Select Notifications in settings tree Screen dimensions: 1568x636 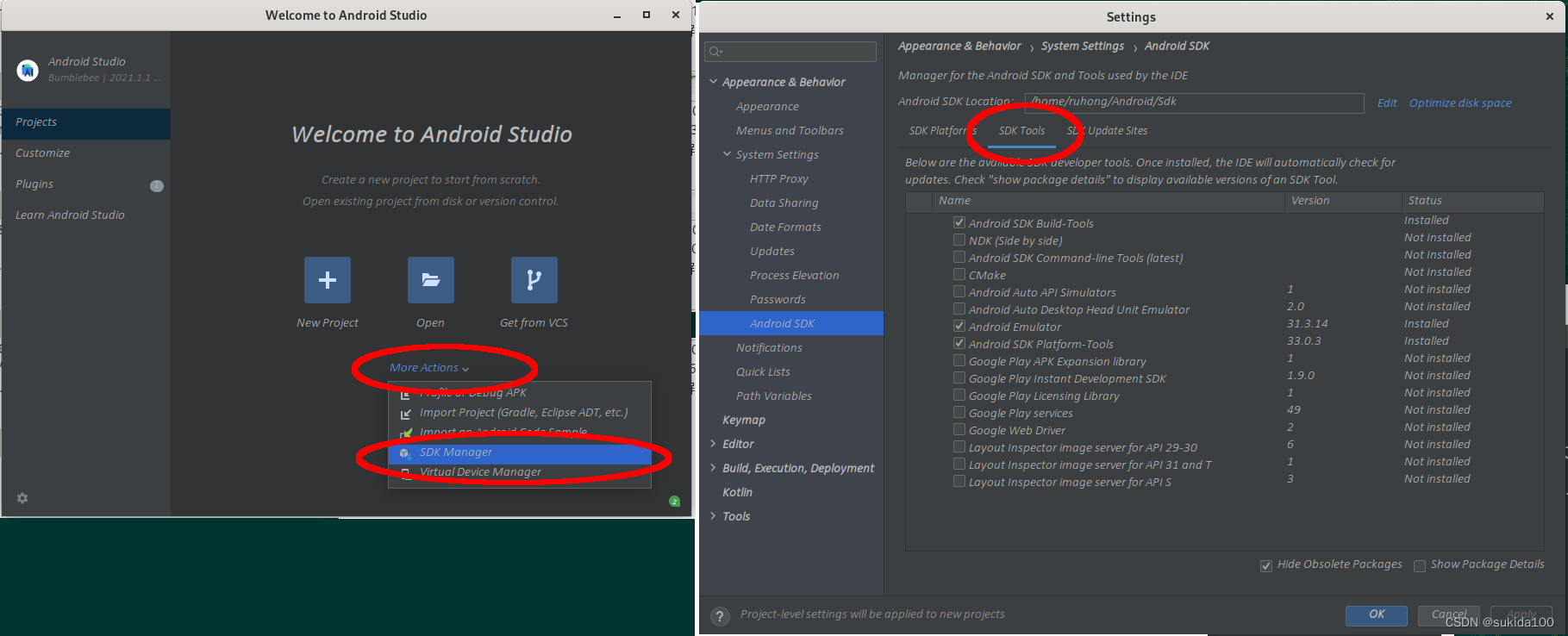pos(769,347)
